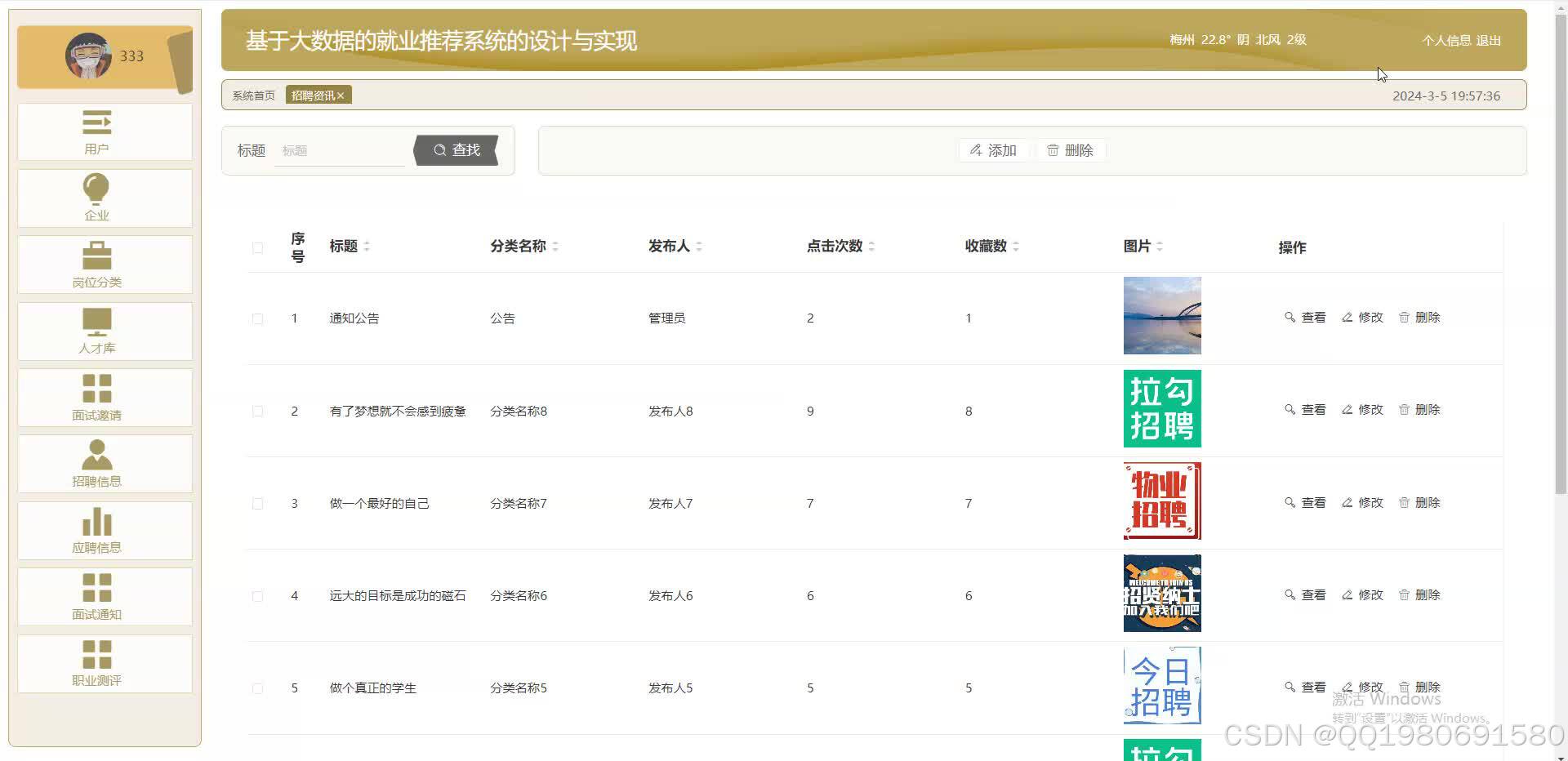The width and height of the screenshot is (1568, 761).
Task: Click 退出 to log out
Action: (x=1488, y=39)
